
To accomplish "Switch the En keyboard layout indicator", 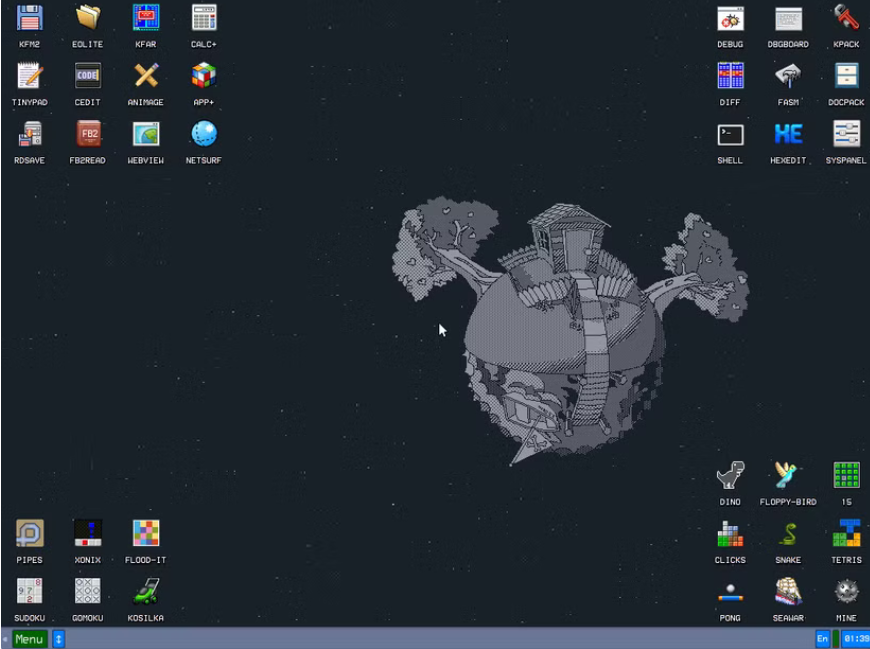I will (822, 639).
